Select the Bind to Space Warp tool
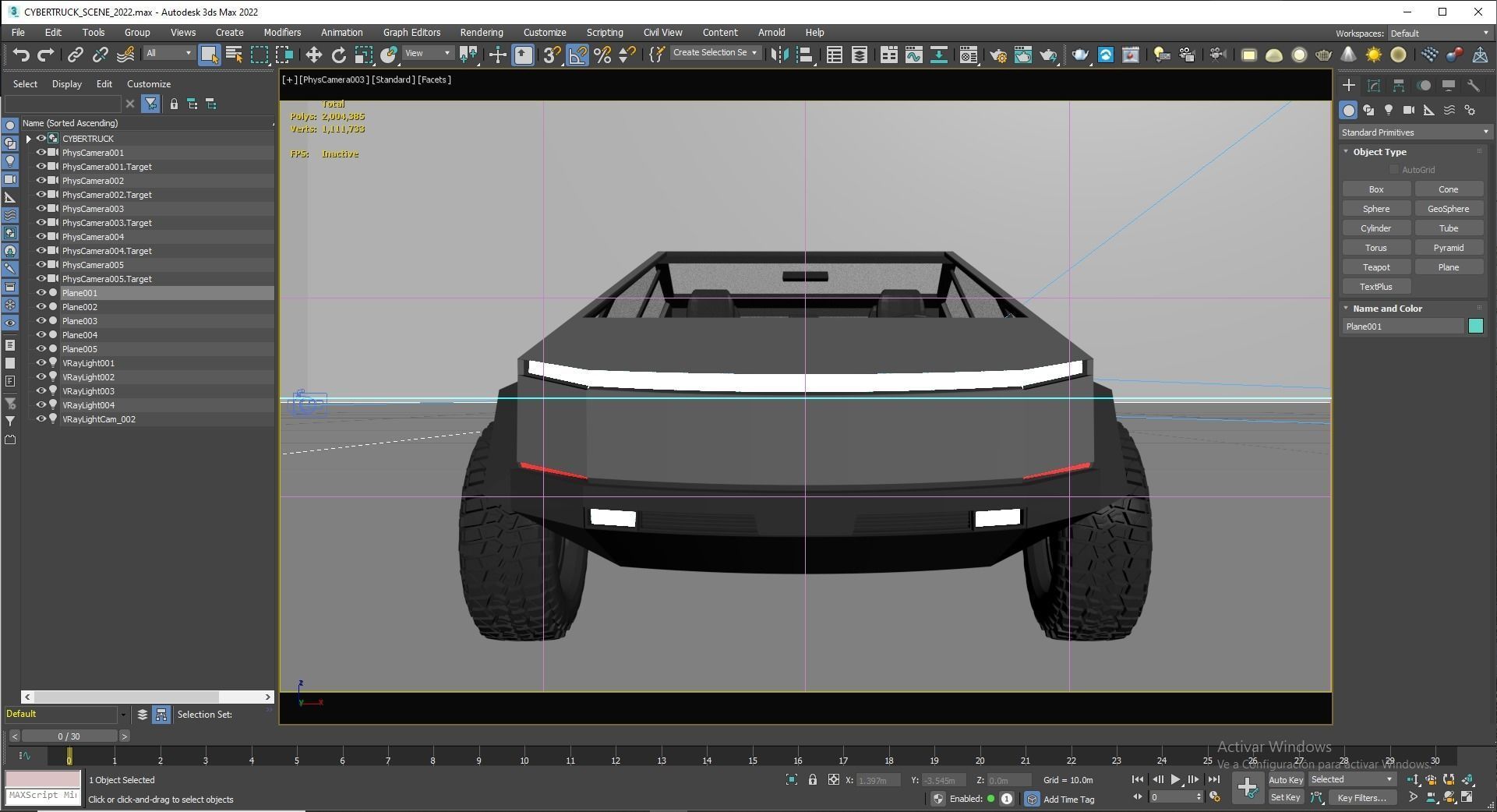The height and width of the screenshot is (812, 1497). 125,55
